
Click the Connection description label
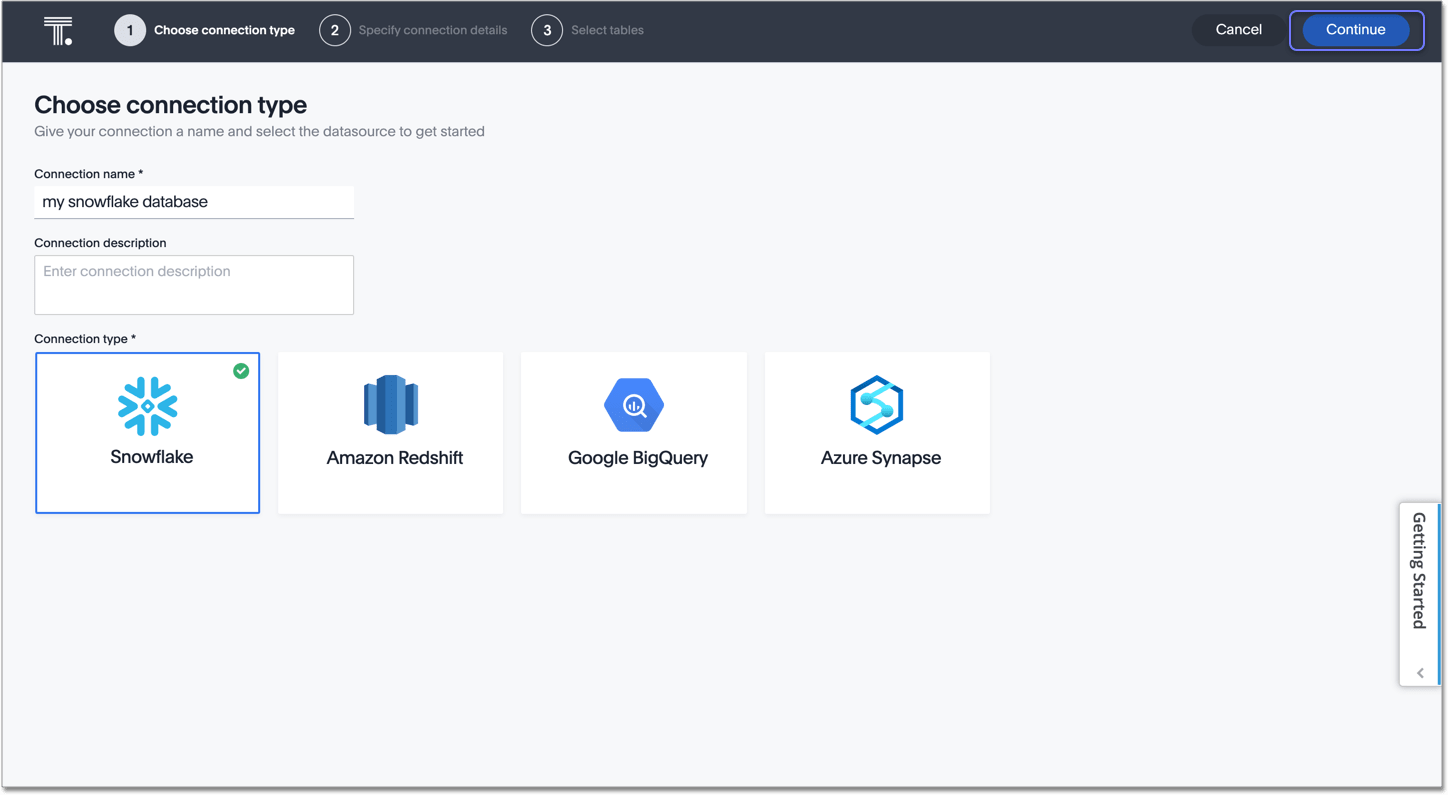(x=100, y=243)
